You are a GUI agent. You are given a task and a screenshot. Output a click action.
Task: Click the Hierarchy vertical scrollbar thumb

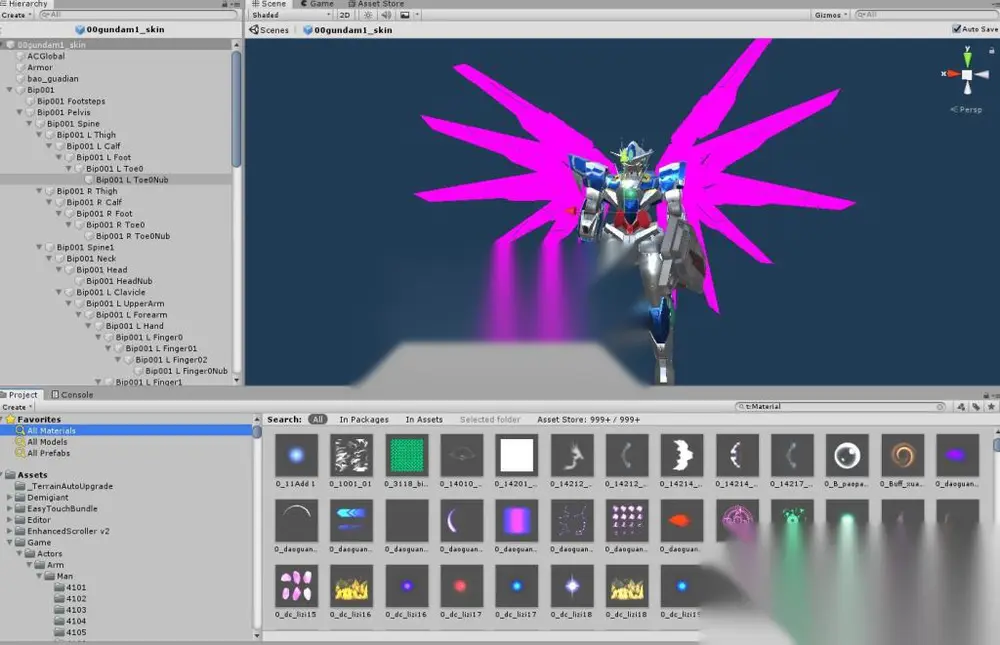pos(236,108)
